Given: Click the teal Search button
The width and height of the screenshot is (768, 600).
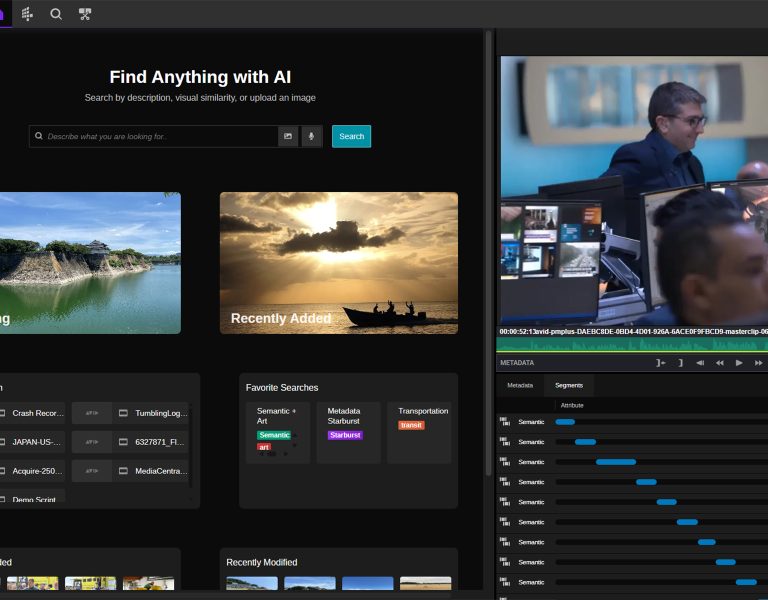Looking at the screenshot, I should (x=351, y=136).
